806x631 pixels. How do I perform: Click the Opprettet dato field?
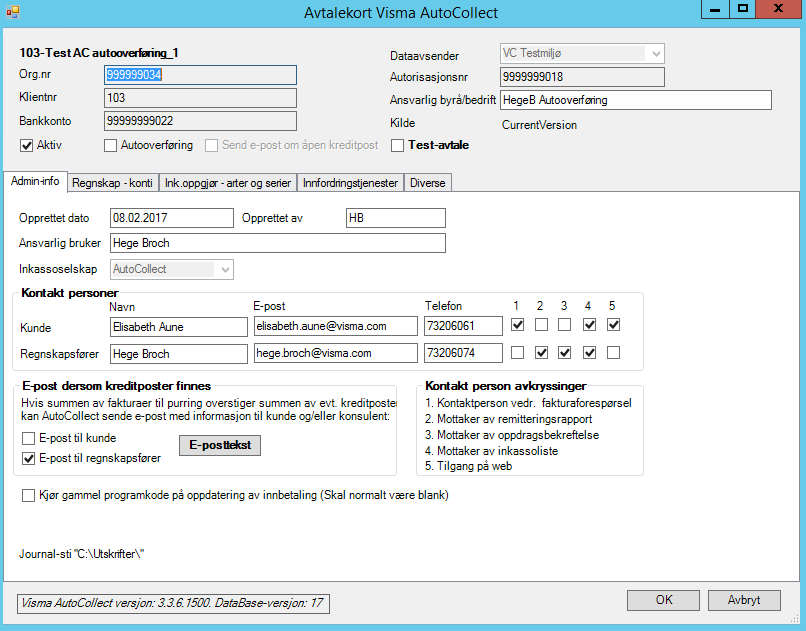[x=172, y=218]
